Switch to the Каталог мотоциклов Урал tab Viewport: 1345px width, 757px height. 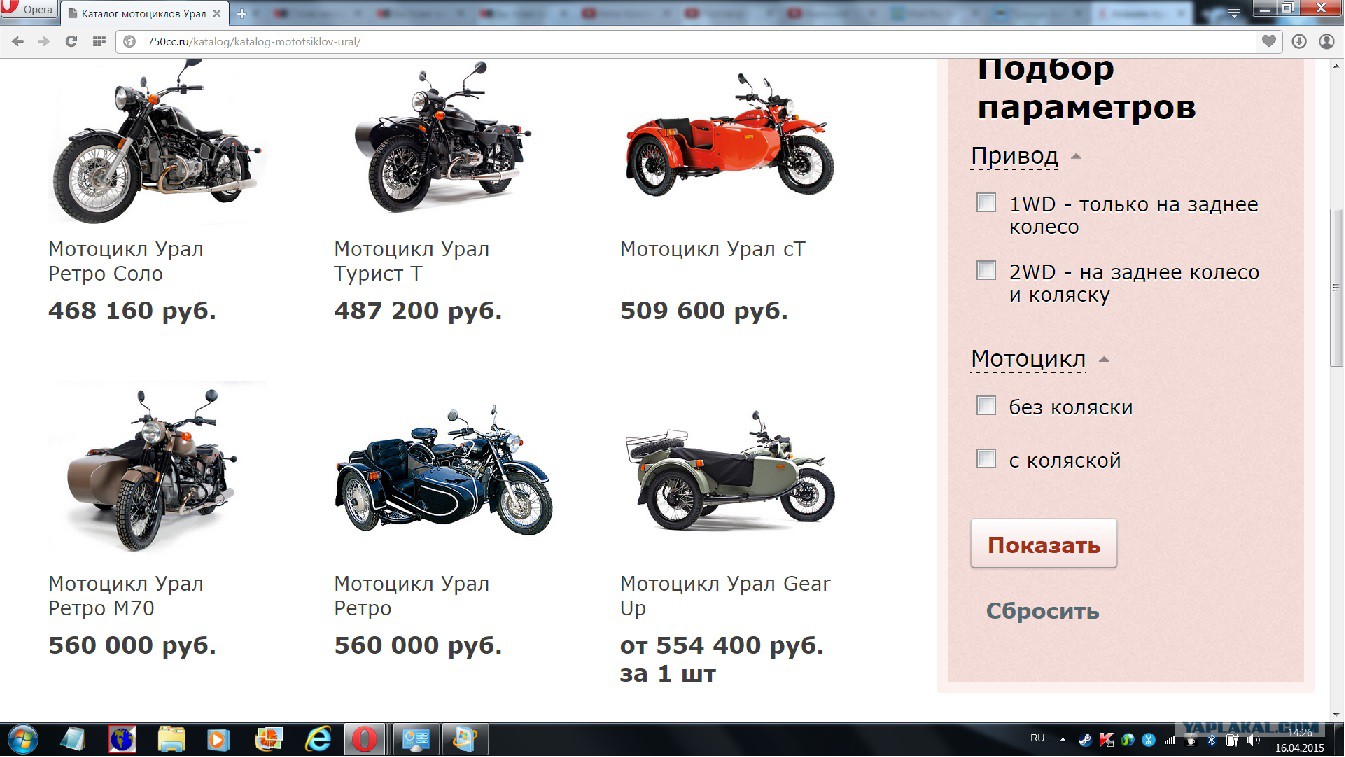tap(144, 13)
